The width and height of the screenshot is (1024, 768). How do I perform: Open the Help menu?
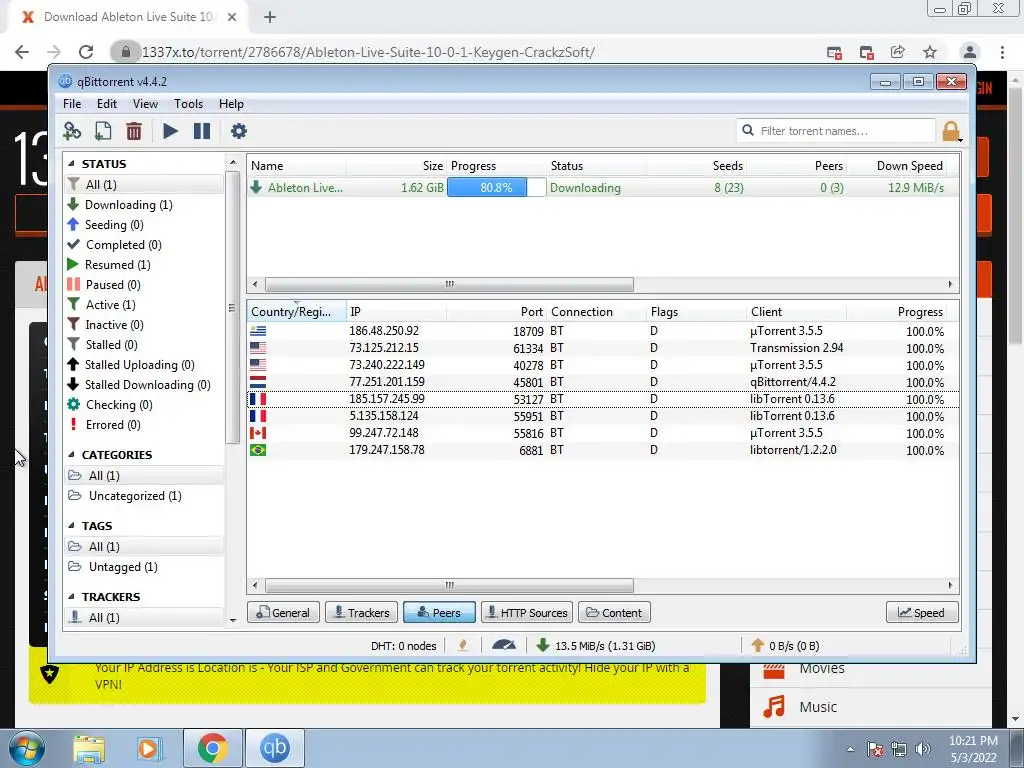(x=231, y=104)
